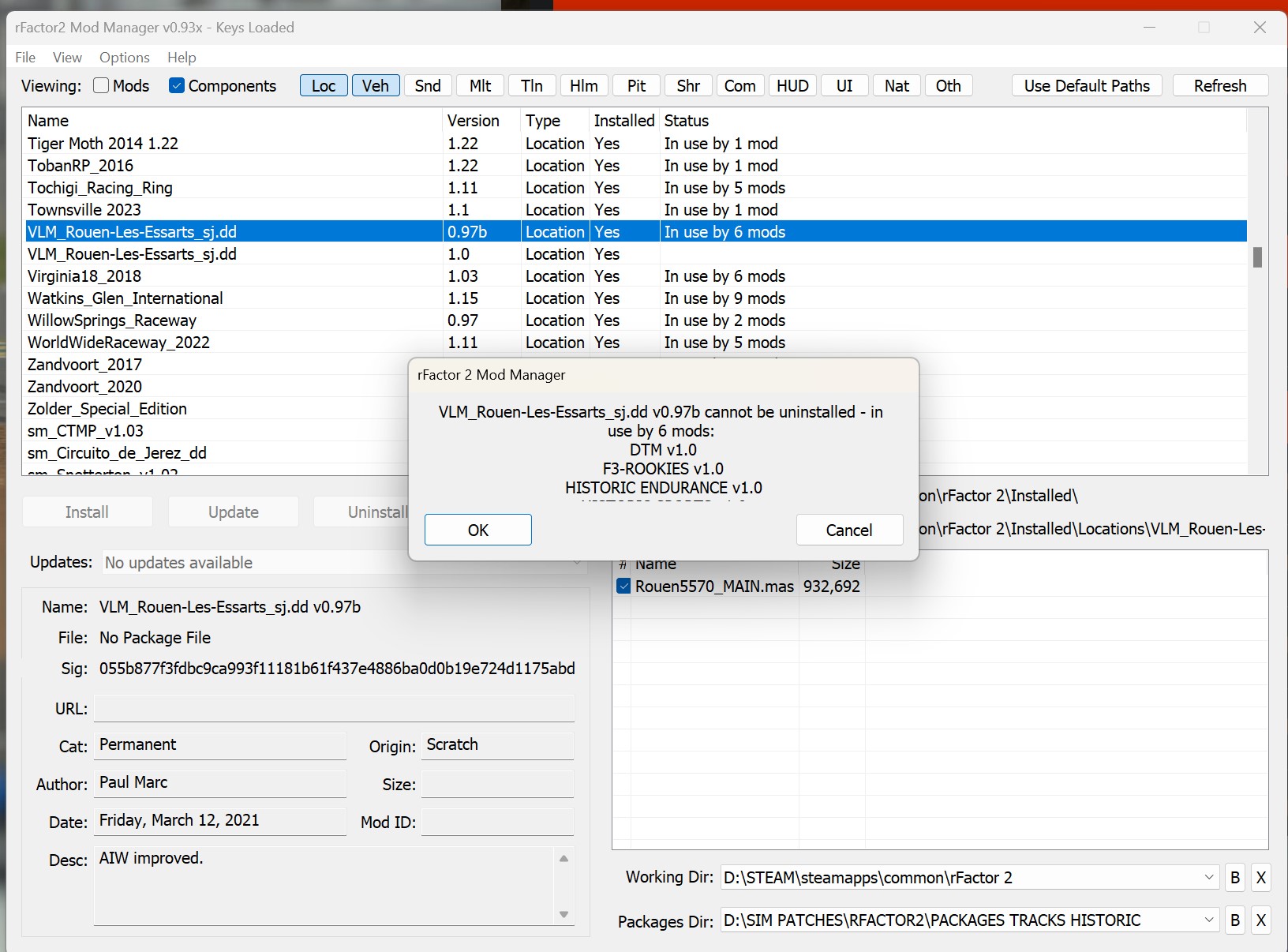Toggle the Mods viewing checkbox
This screenshot has height=952, width=1288.
101,85
